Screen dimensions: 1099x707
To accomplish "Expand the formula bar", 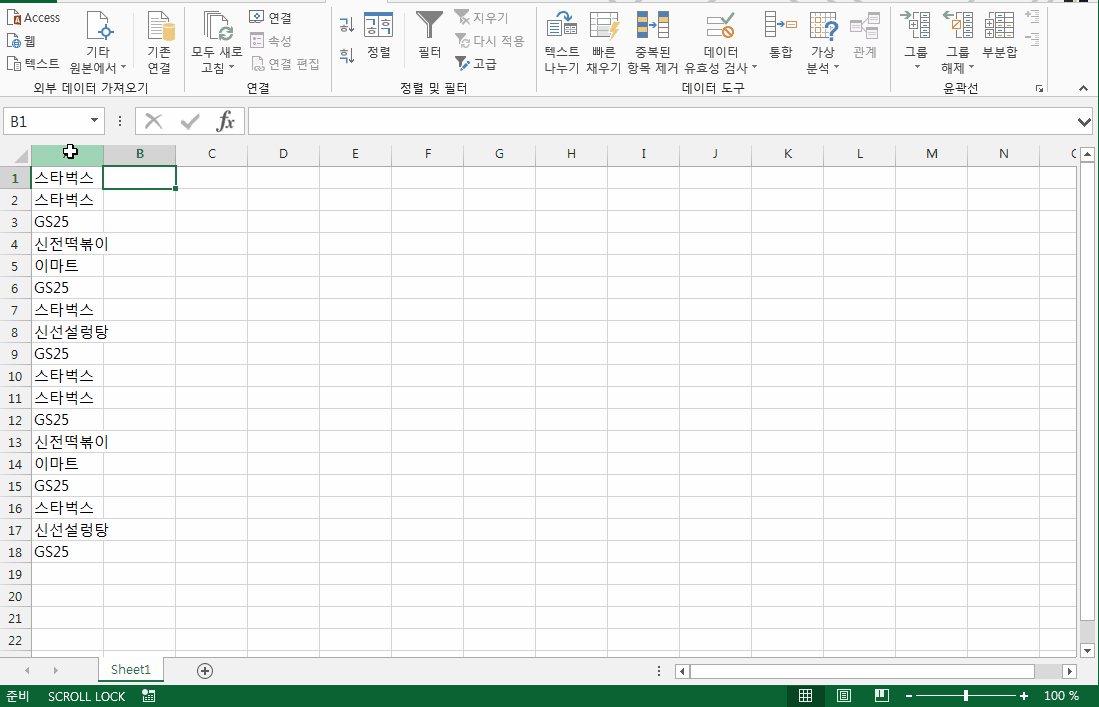I will (x=1084, y=122).
